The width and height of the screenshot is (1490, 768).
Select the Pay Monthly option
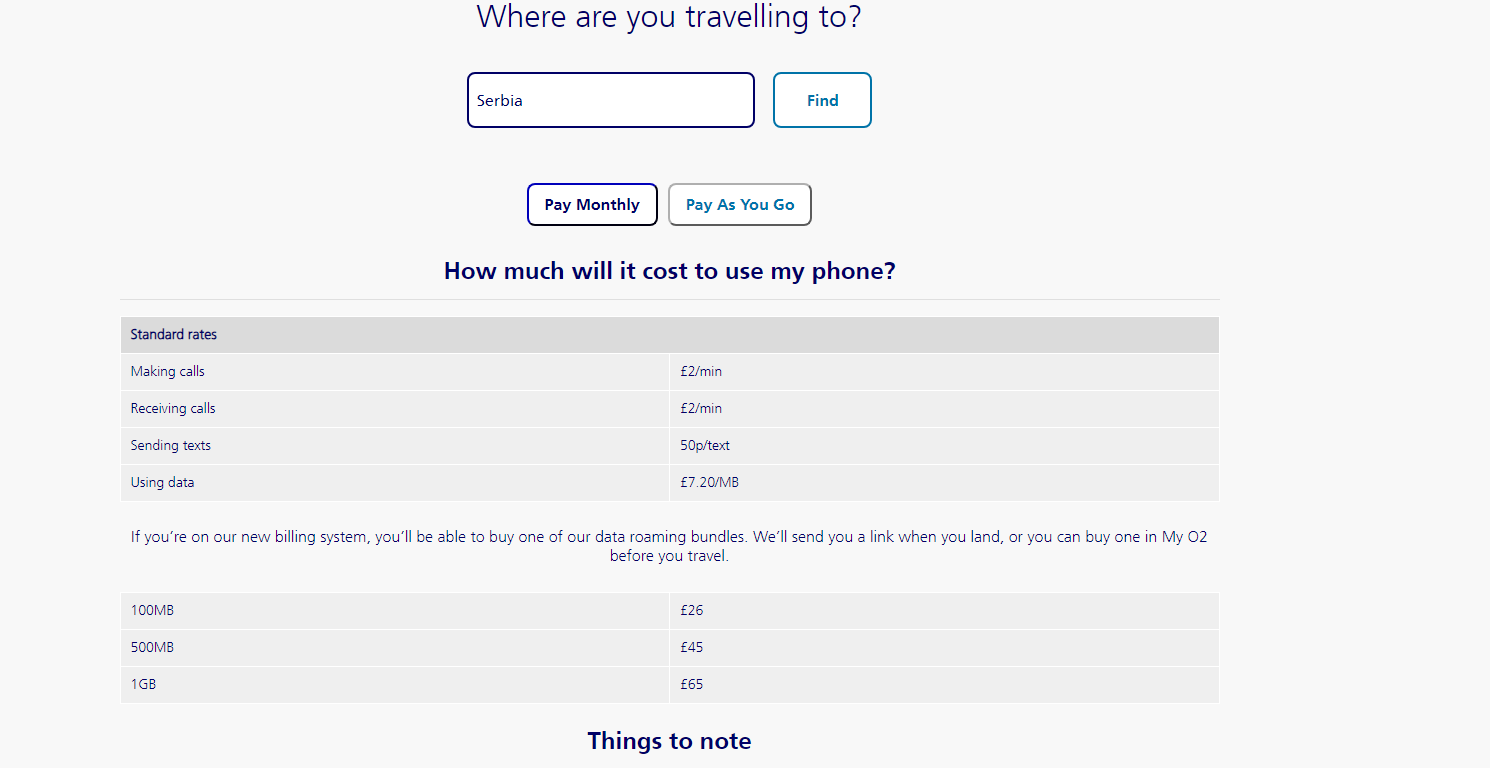pos(591,204)
